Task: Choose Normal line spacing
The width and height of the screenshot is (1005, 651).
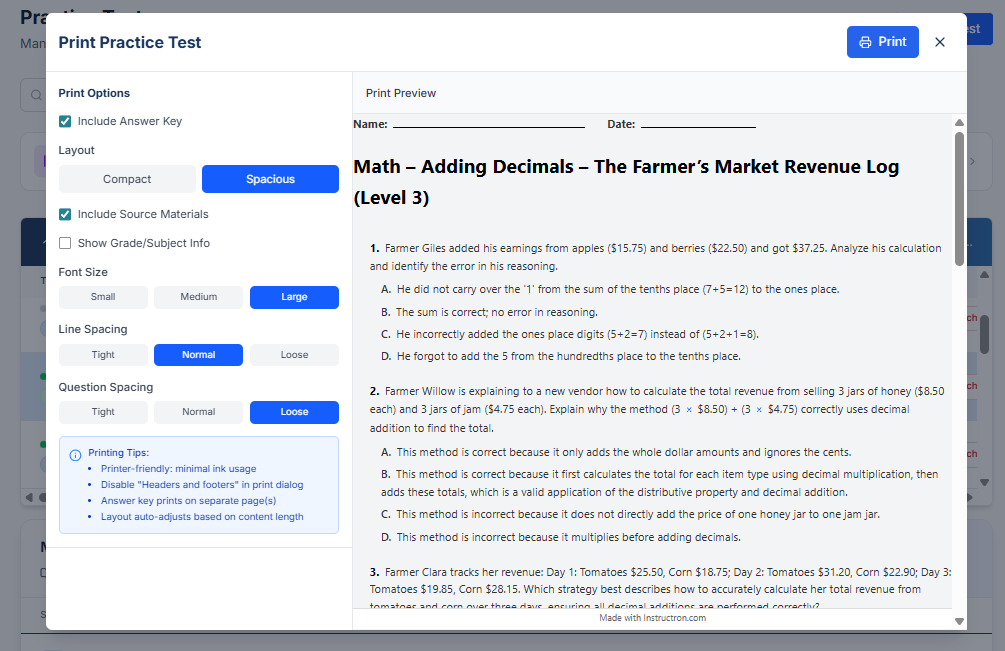Action: pos(198,355)
